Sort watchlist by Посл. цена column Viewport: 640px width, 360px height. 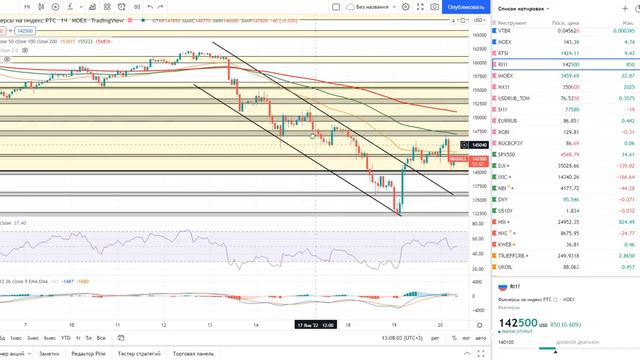[565, 23]
